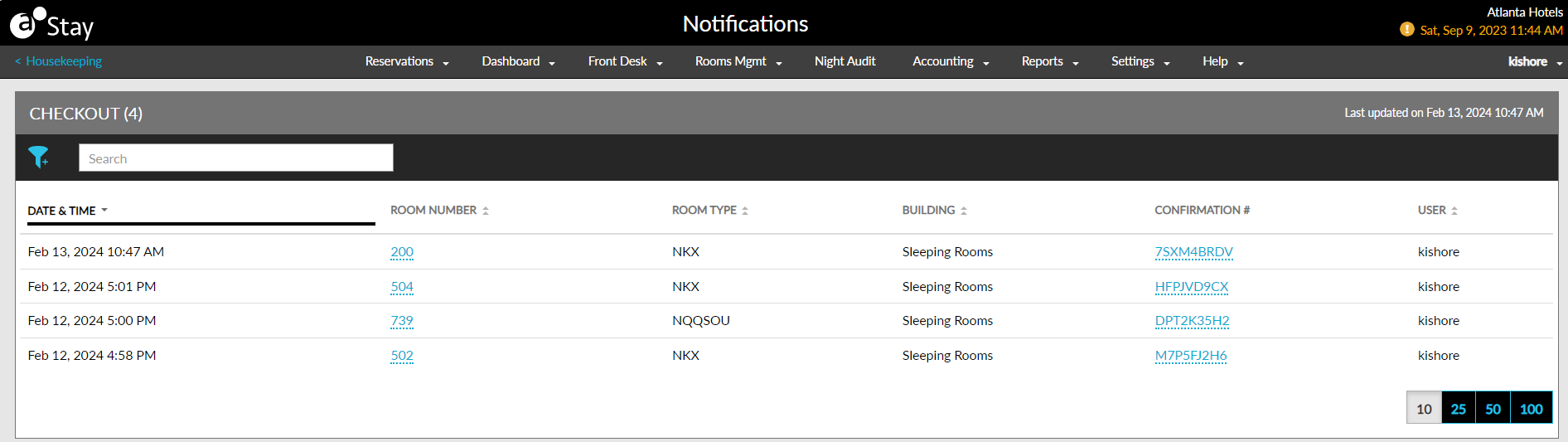Show 25 rows per page
The height and width of the screenshot is (442, 1568).
(x=1458, y=409)
